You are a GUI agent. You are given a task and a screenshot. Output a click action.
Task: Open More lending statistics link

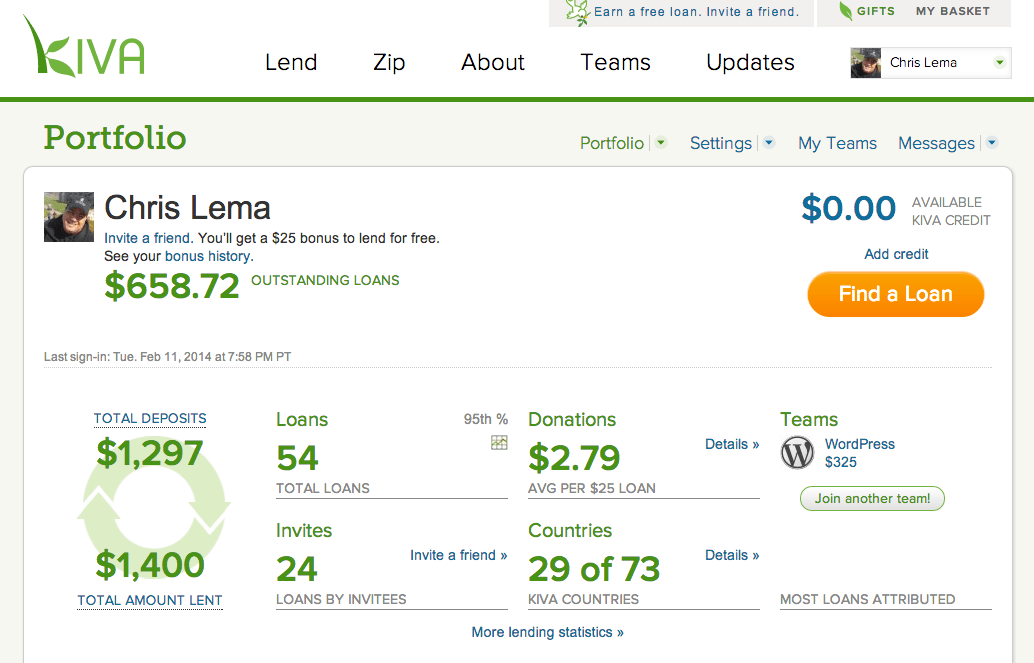click(x=547, y=632)
